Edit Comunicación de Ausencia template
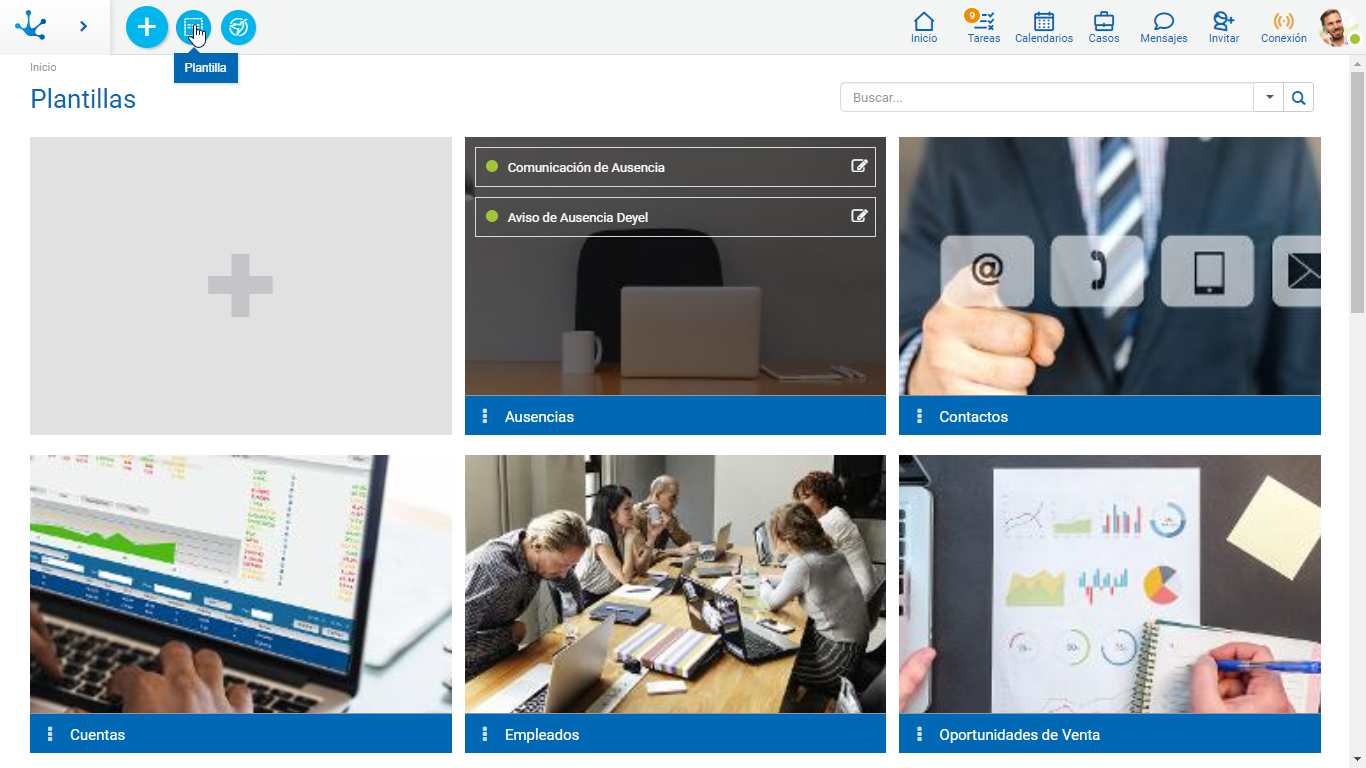The image size is (1366, 768). click(858, 166)
